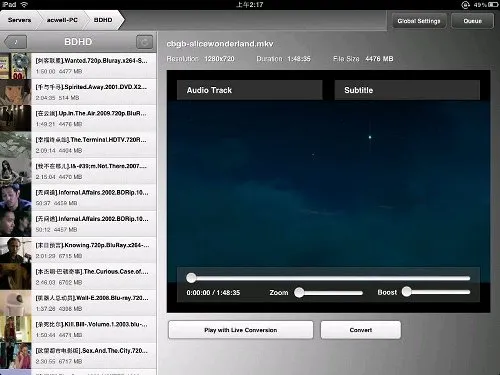500x375 pixels.
Task: Tap the Wi-Fi status icon
Action: pyautogui.click(x=24, y=5)
